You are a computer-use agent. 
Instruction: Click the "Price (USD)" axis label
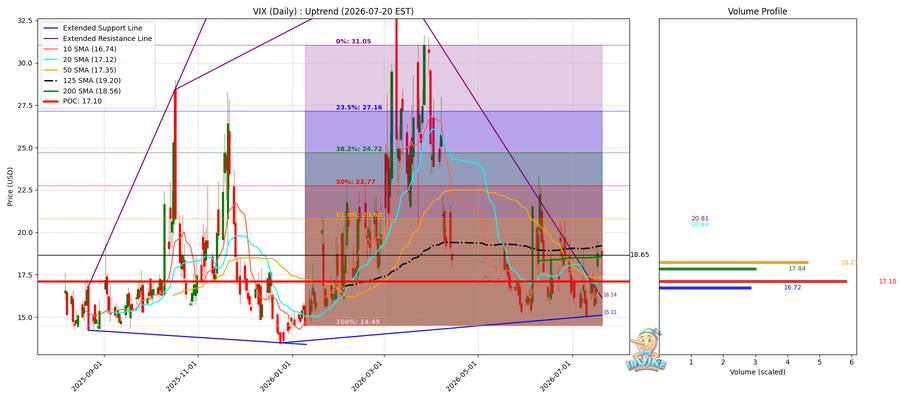tap(9, 187)
